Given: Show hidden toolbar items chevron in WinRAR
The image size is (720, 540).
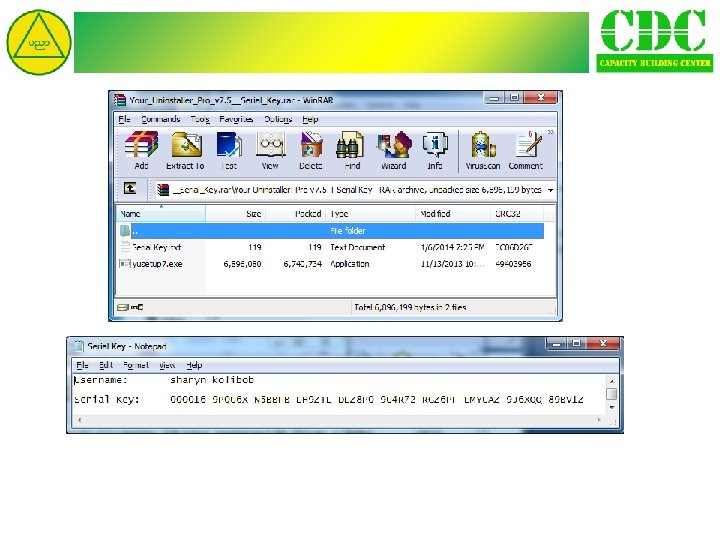Looking at the screenshot, I should pos(551,132).
